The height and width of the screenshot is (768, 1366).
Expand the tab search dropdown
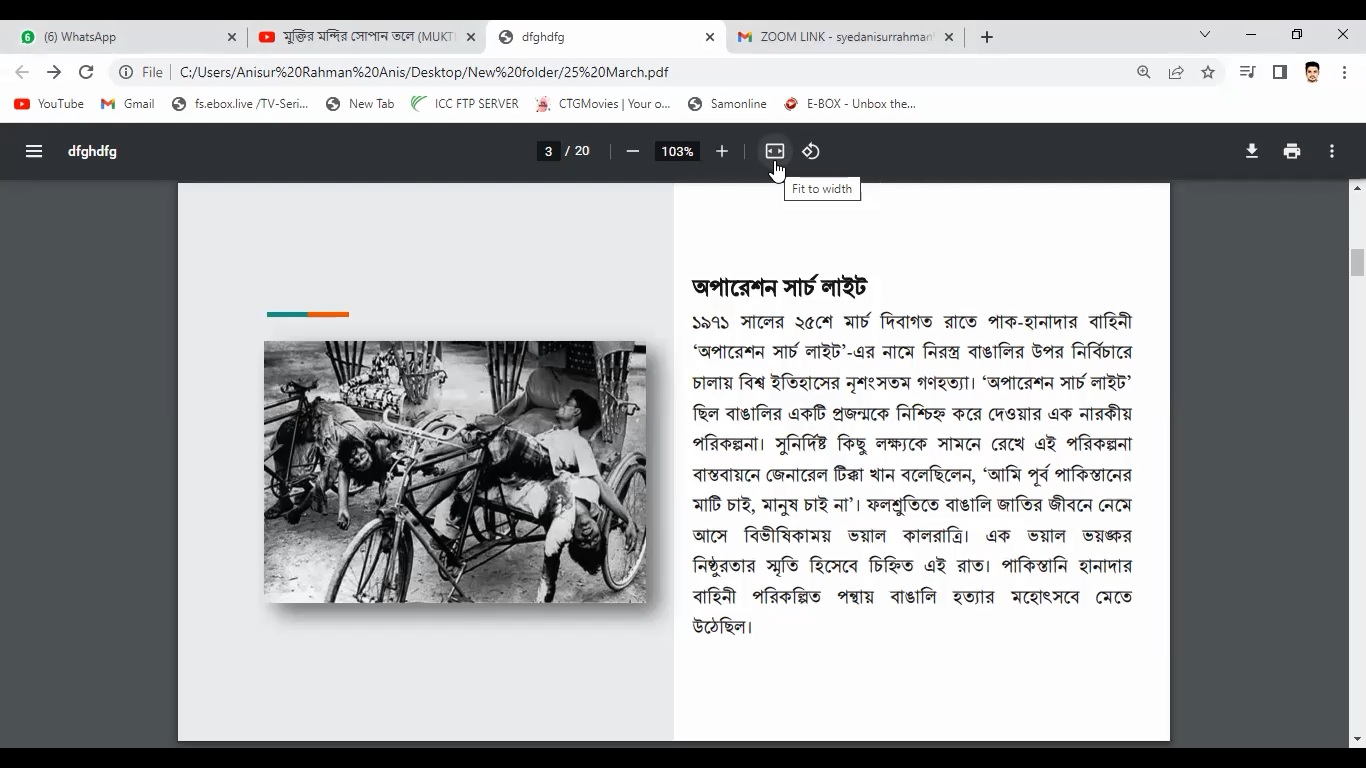tap(1205, 34)
